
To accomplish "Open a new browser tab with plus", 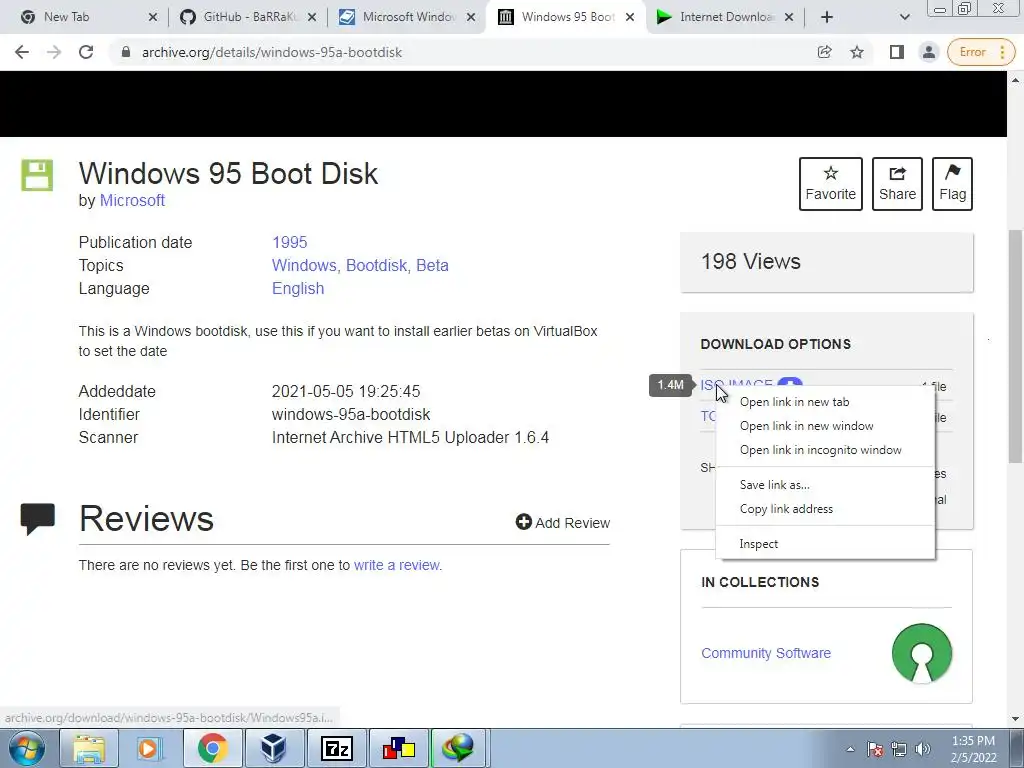I will [827, 17].
